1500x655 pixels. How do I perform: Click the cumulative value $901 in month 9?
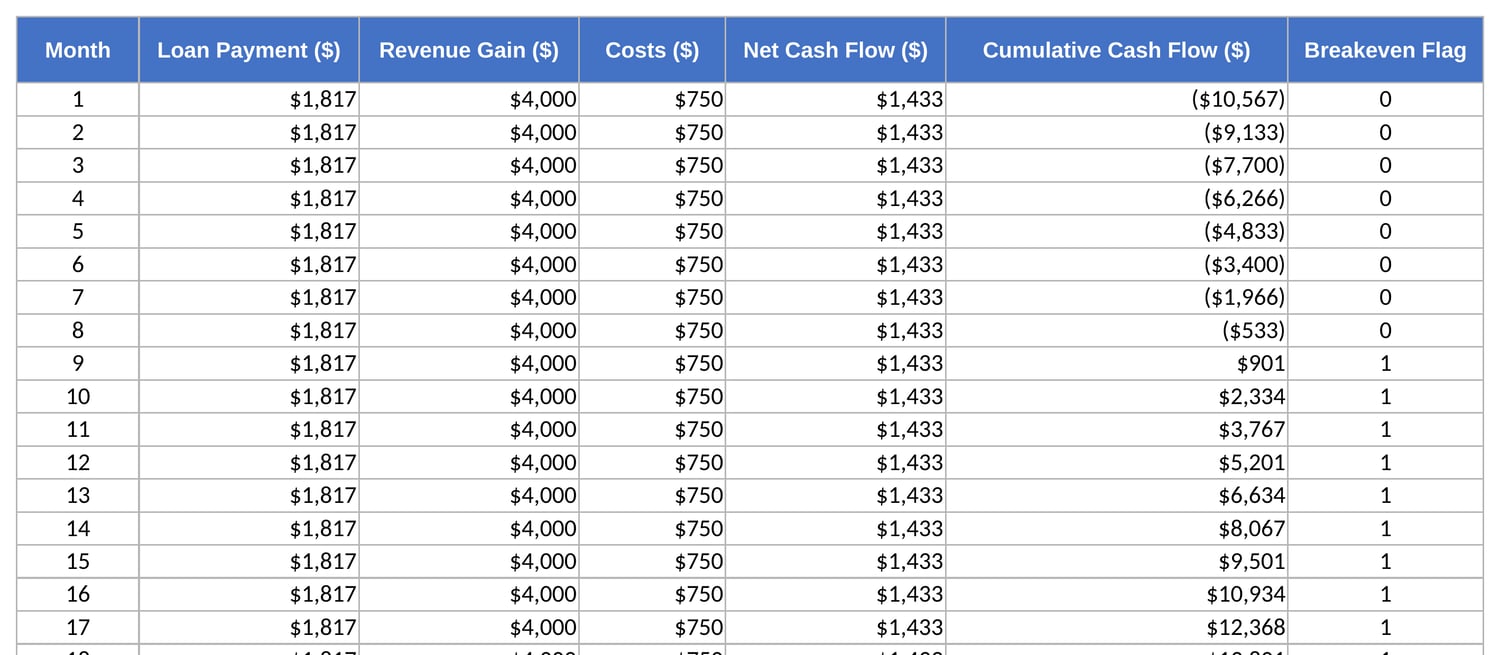[1117, 363]
